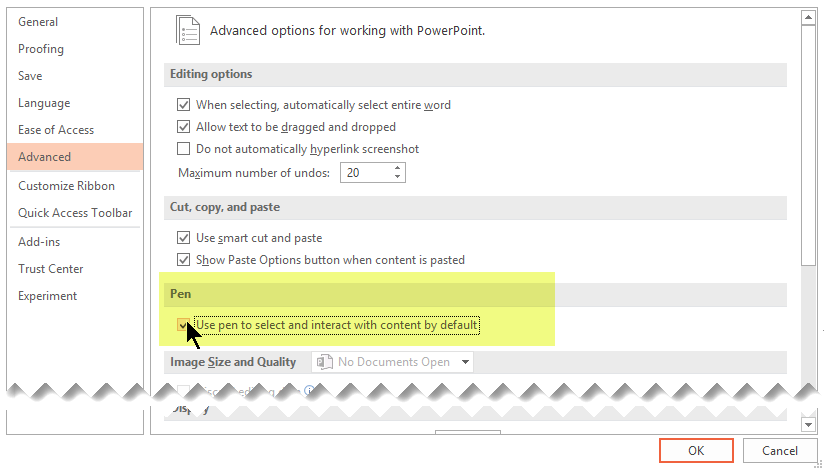Select the Proofing category
Viewport: 824px width, 470px height.
tap(41, 49)
